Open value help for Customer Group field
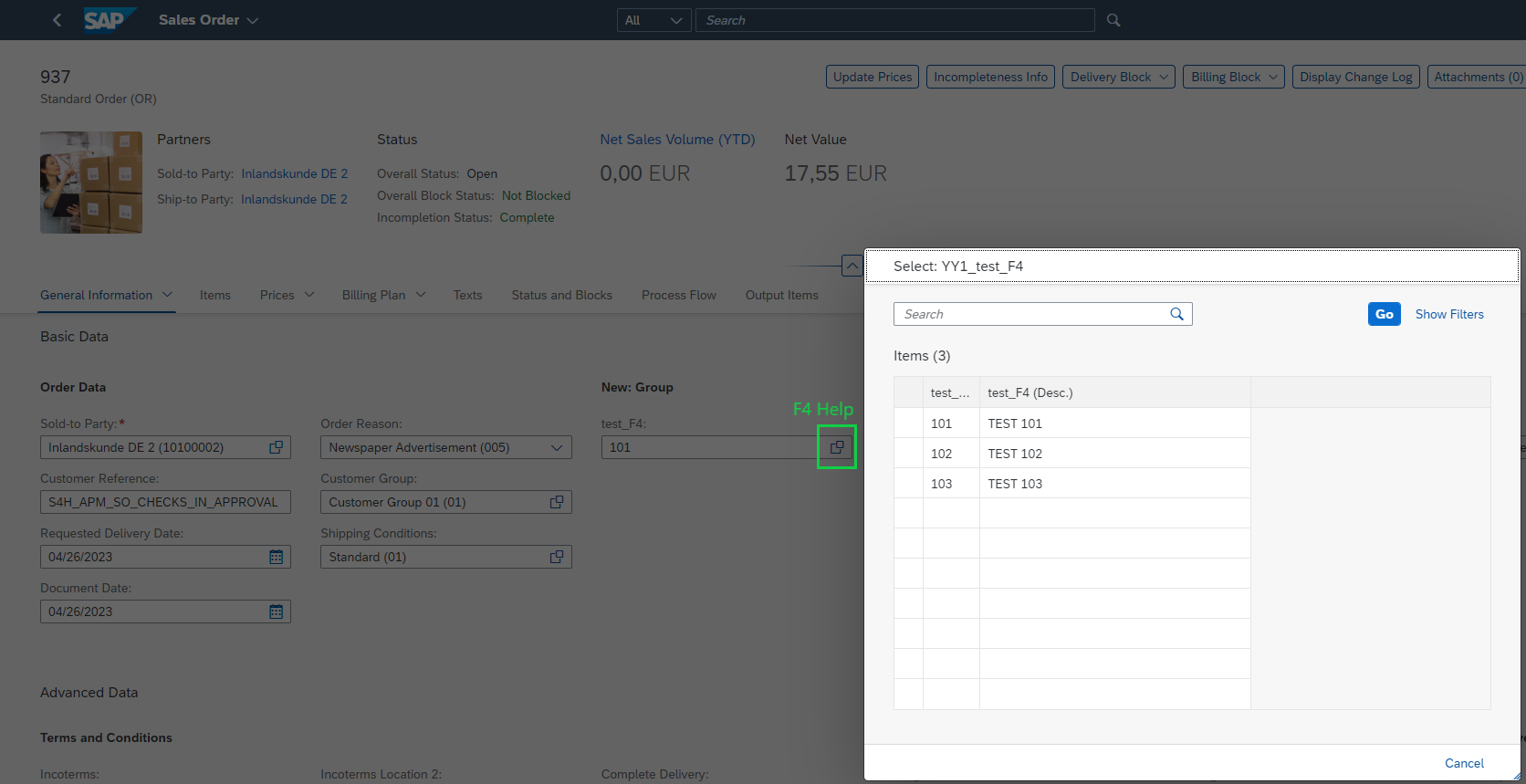Screen dimensions: 1526x784 coord(557,502)
